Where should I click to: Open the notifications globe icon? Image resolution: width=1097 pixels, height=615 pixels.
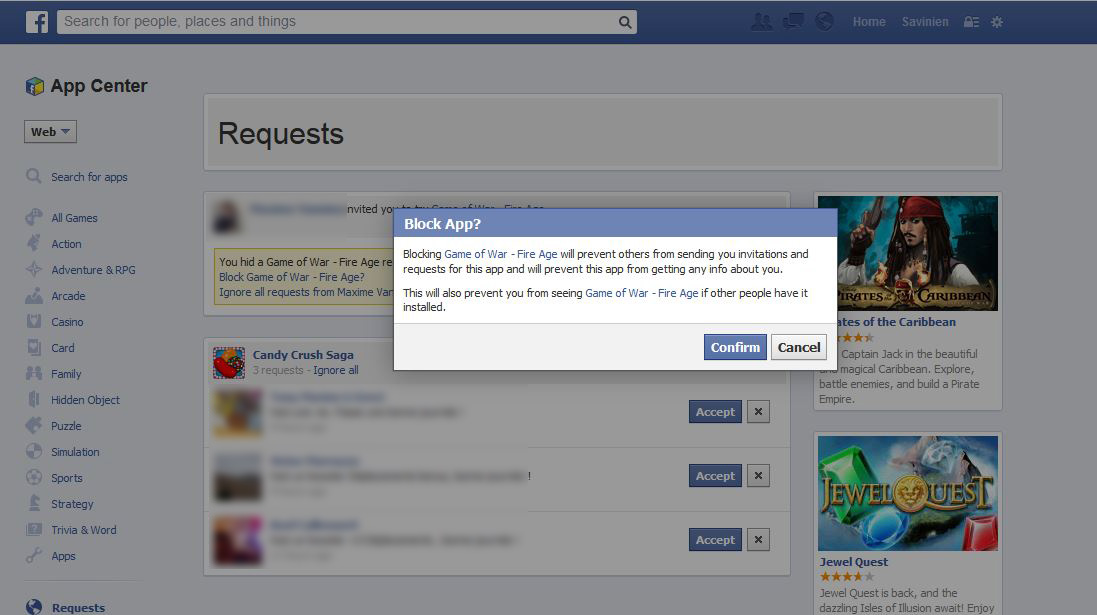point(824,22)
